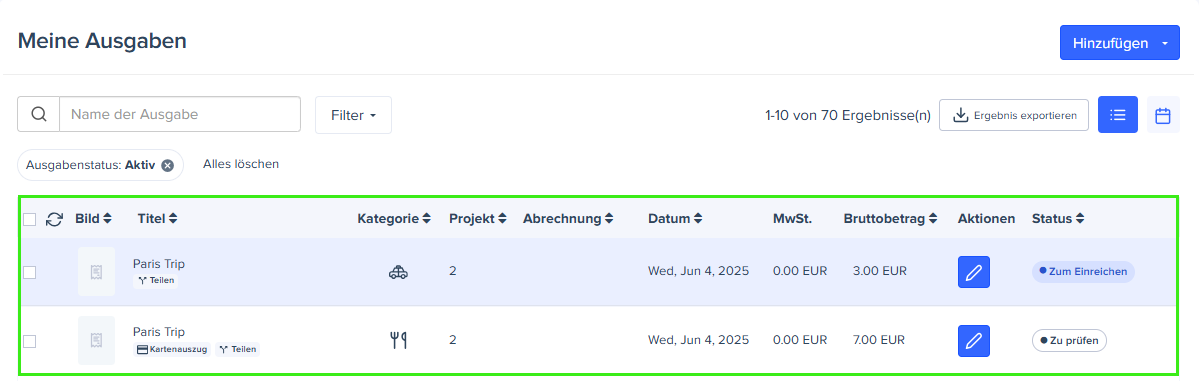Tick the select-all checkbox in header
The image size is (1199, 381).
click(x=29, y=220)
